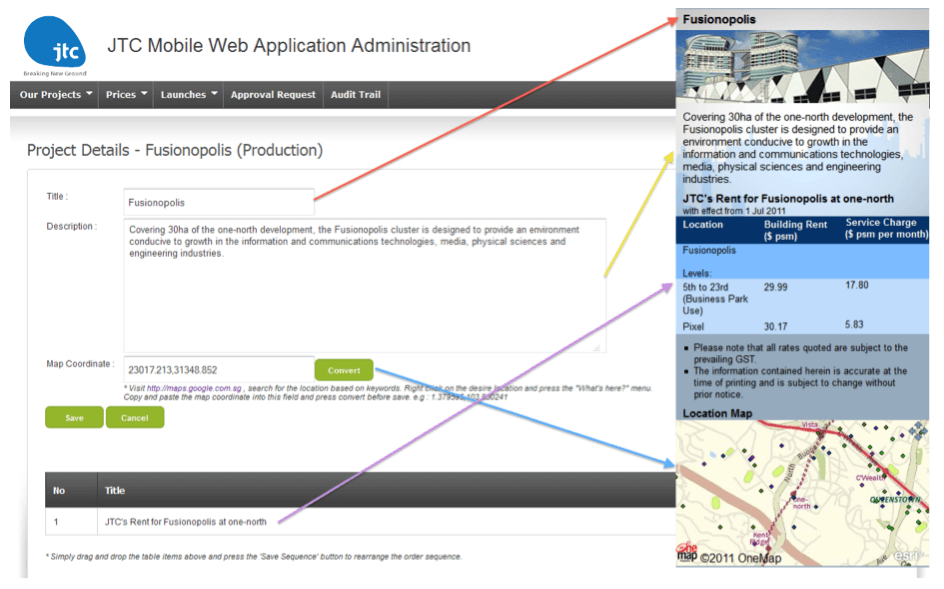Click the green Convert button

point(344,370)
